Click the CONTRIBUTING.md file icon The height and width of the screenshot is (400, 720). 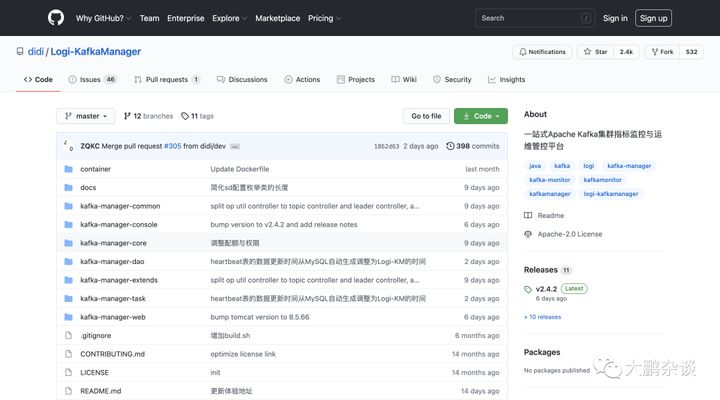click(68, 354)
